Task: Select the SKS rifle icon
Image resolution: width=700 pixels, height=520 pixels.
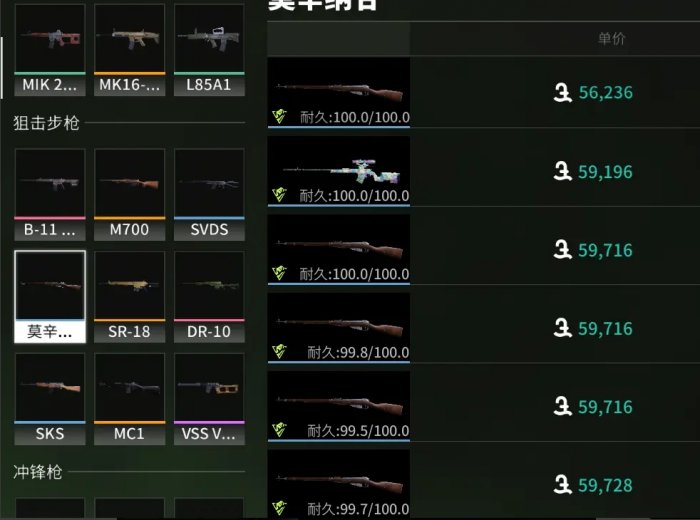Action: pyautogui.click(x=50, y=399)
